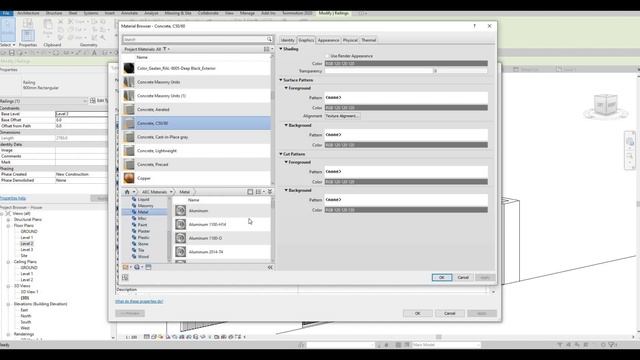640x360 pixels.
Task: Switch to the Graphics tab
Action: point(306,40)
